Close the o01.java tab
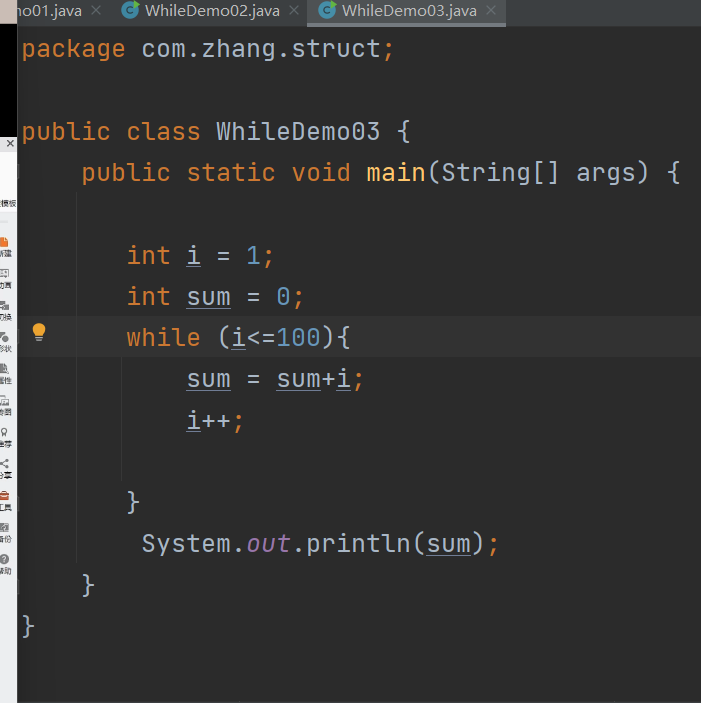Image resolution: width=701 pixels, height=703 pixels. coord(96,10)
